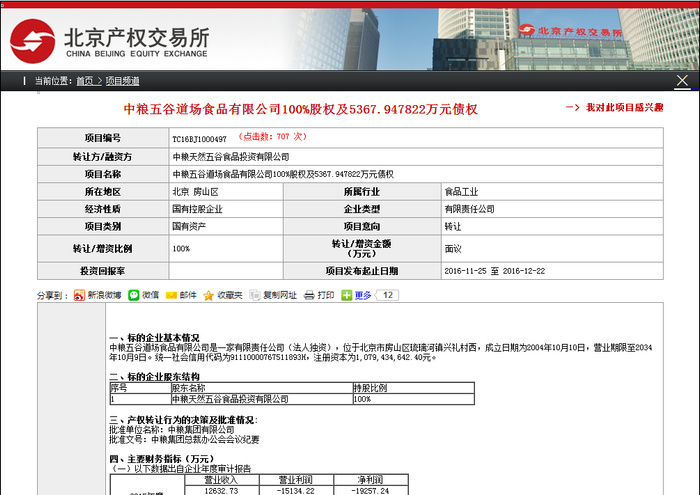
Task: Select transferor 中粮天然五谷食品投资有限公司 cell in top table
Action: tap(416, 157)
